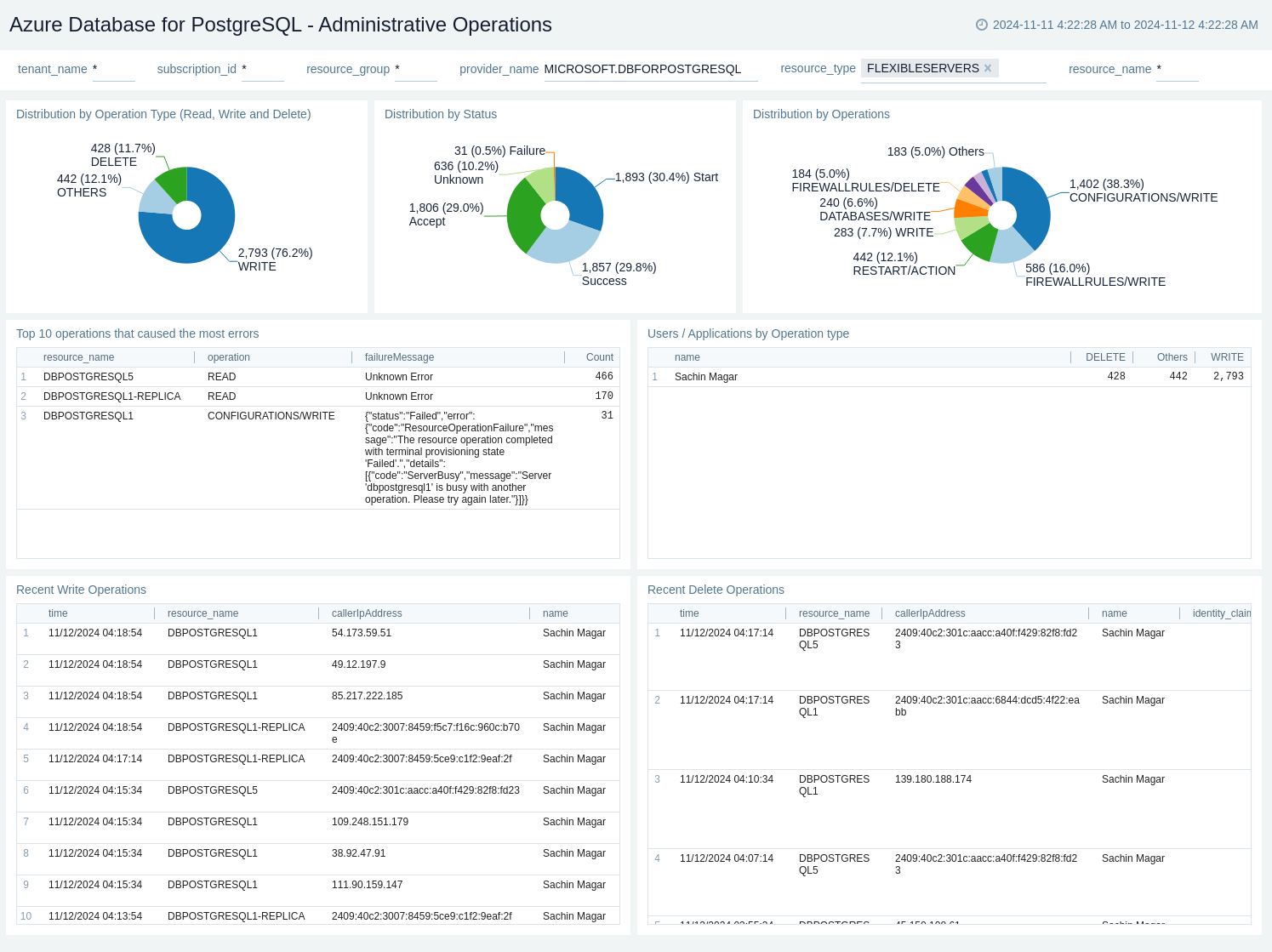Select the Unknown slice in Status pie
Screen dimensions: 1272x952
[x=542, y=184]
